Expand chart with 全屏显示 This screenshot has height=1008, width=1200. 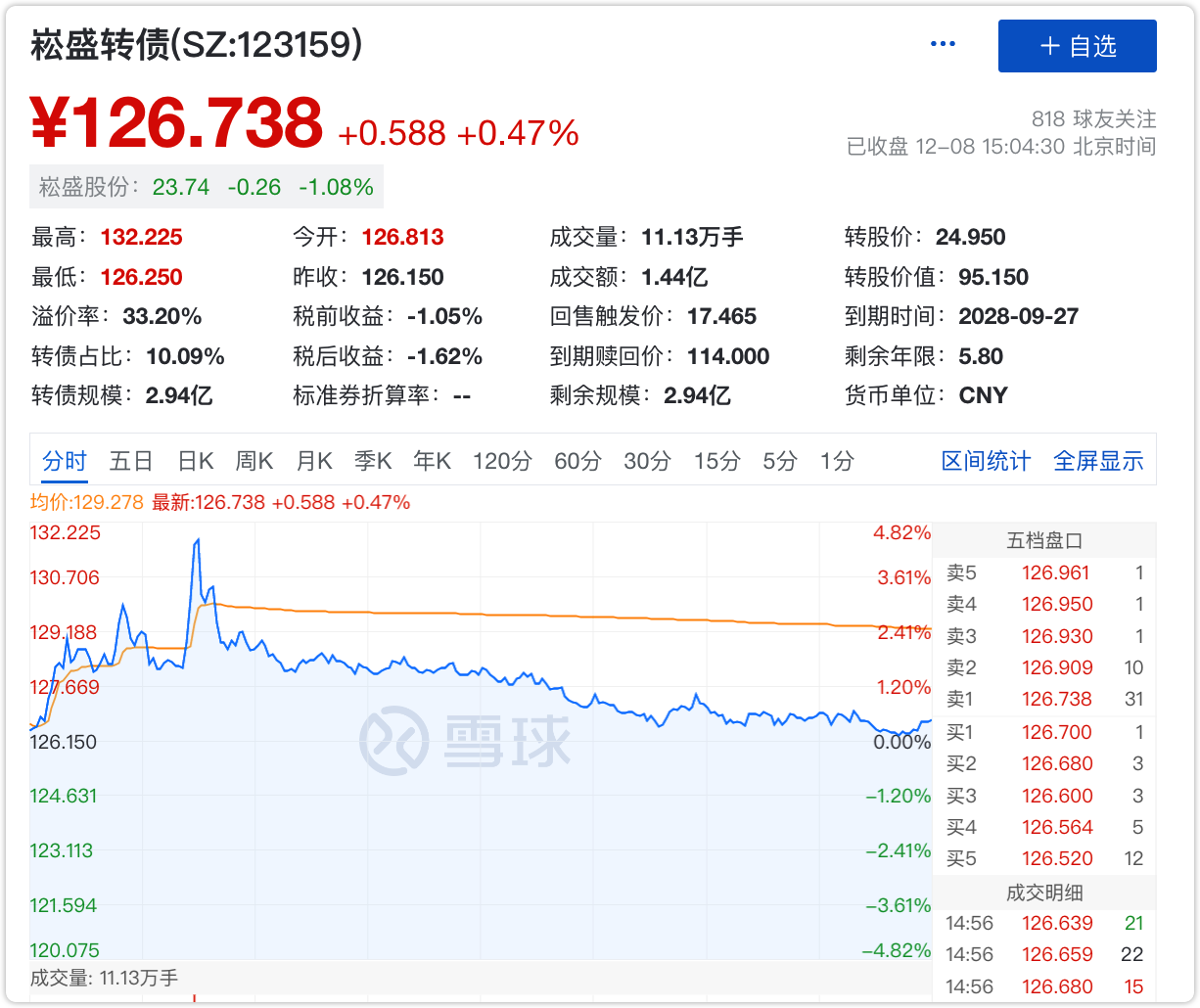[1098, 461]
